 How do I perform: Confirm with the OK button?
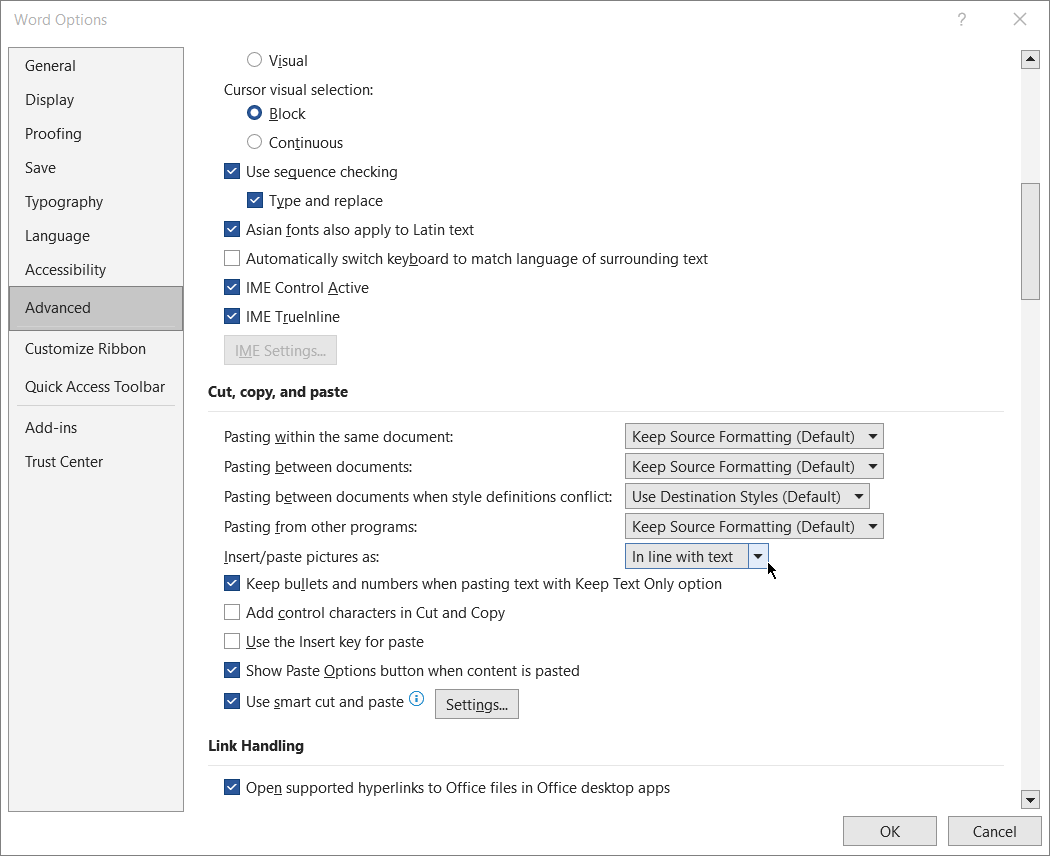click(x=889, y=831)
